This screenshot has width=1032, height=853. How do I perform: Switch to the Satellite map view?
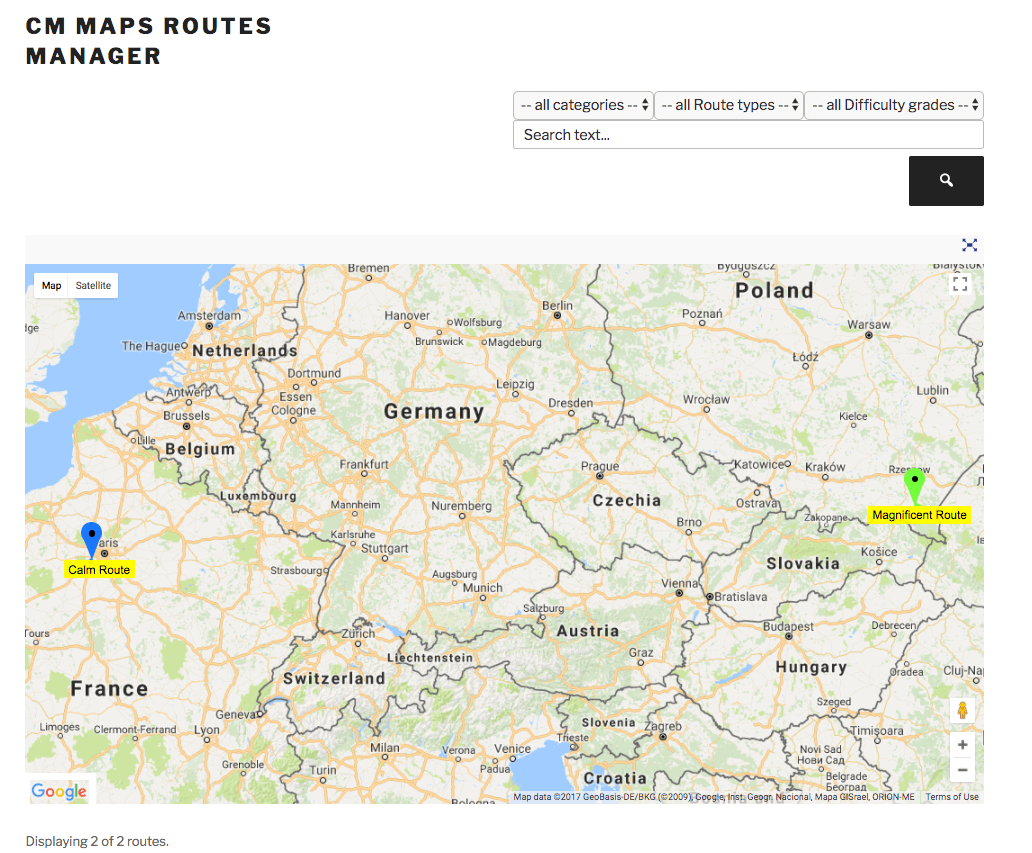point(93,286)
